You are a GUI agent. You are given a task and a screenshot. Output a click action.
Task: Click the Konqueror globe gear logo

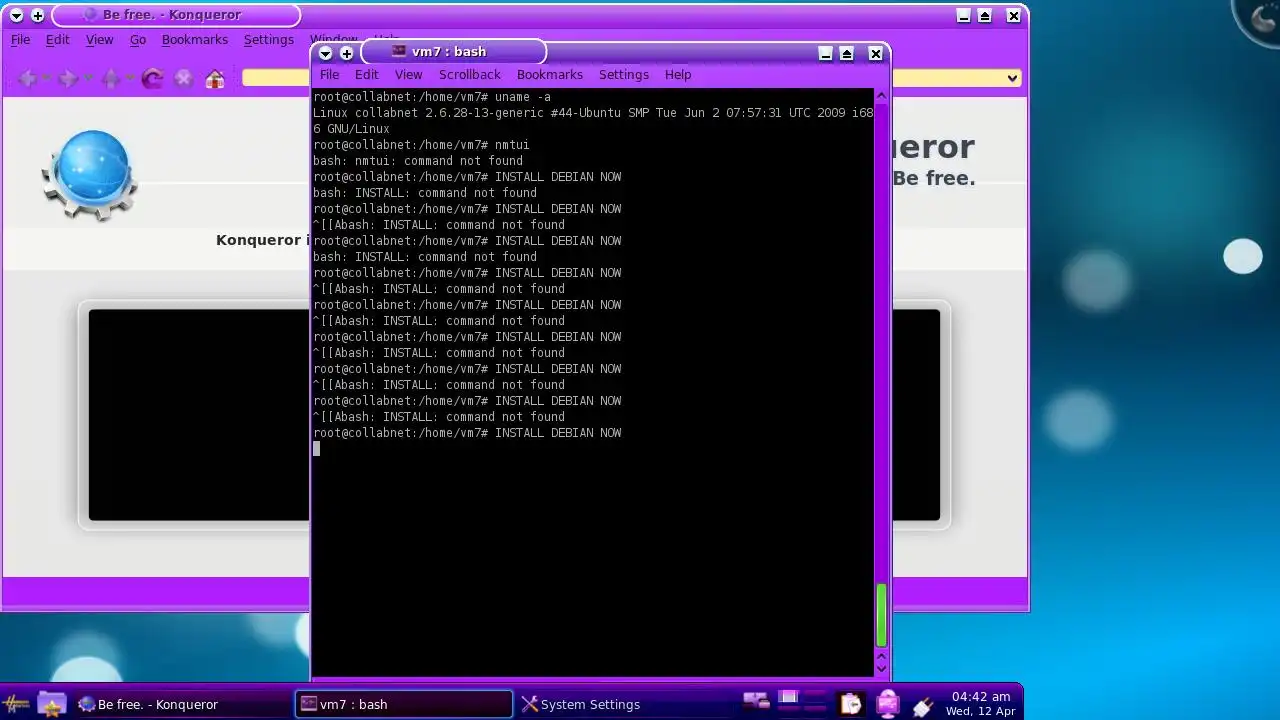[89, 175]
